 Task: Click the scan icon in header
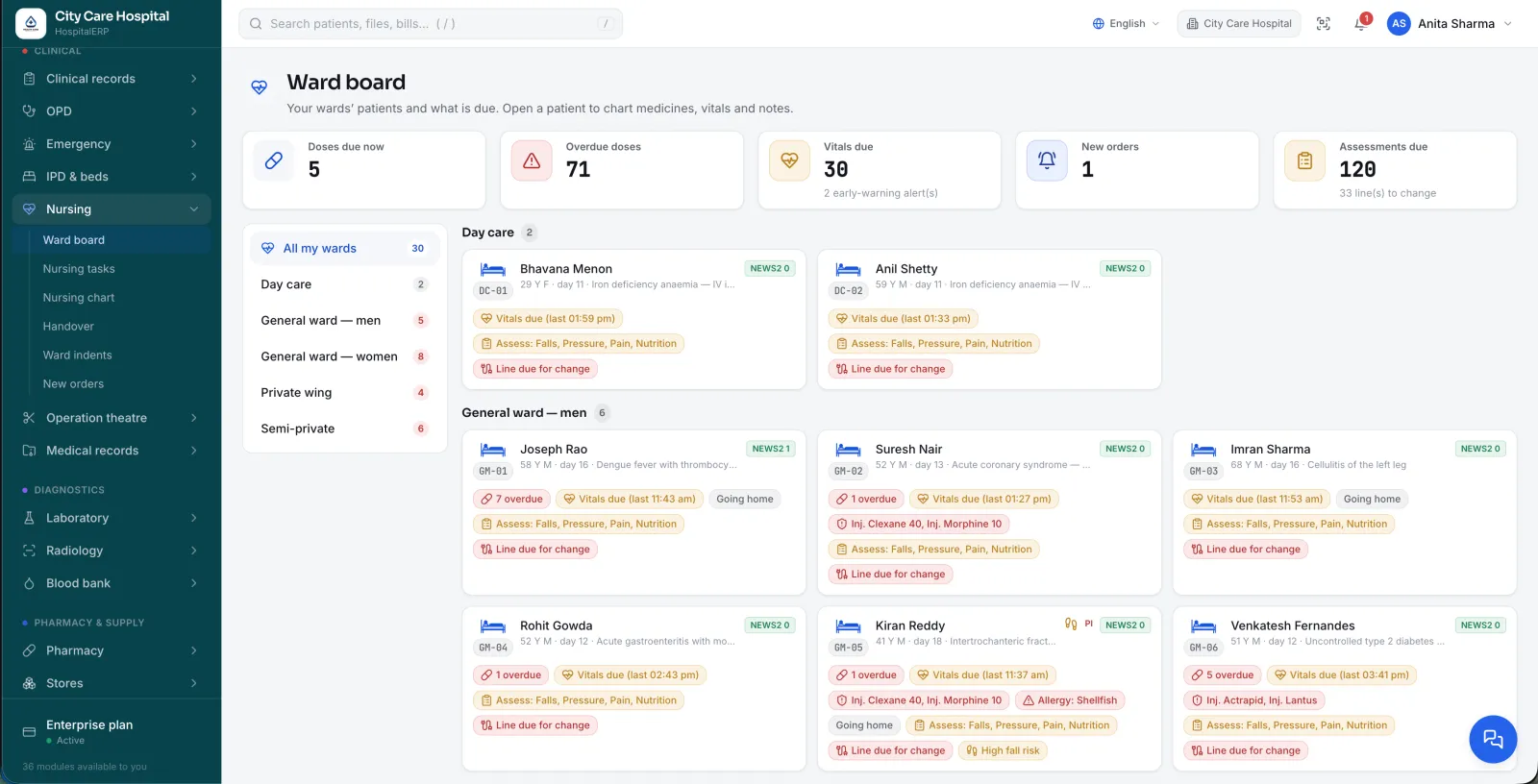(x=1324, y=23)
